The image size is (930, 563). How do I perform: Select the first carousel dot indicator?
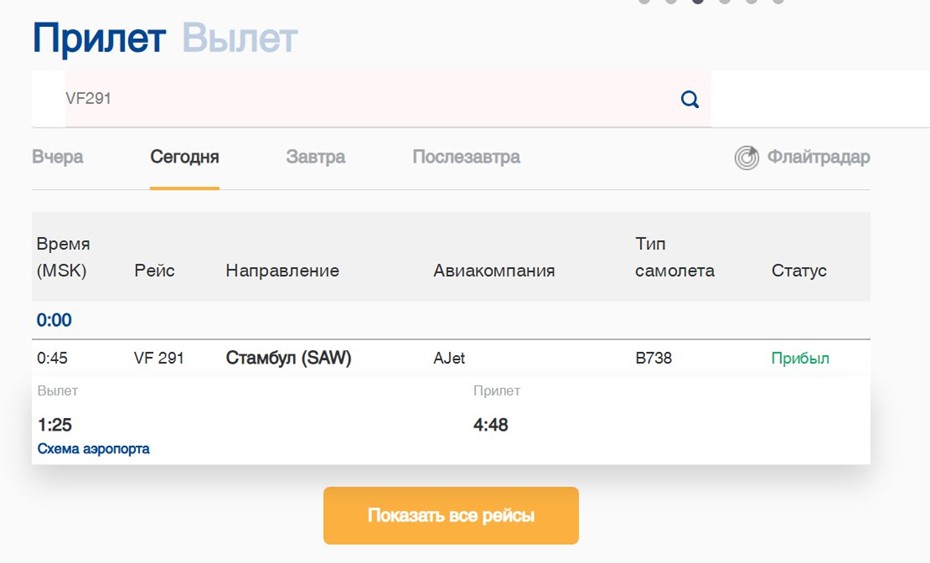point(644,1)
